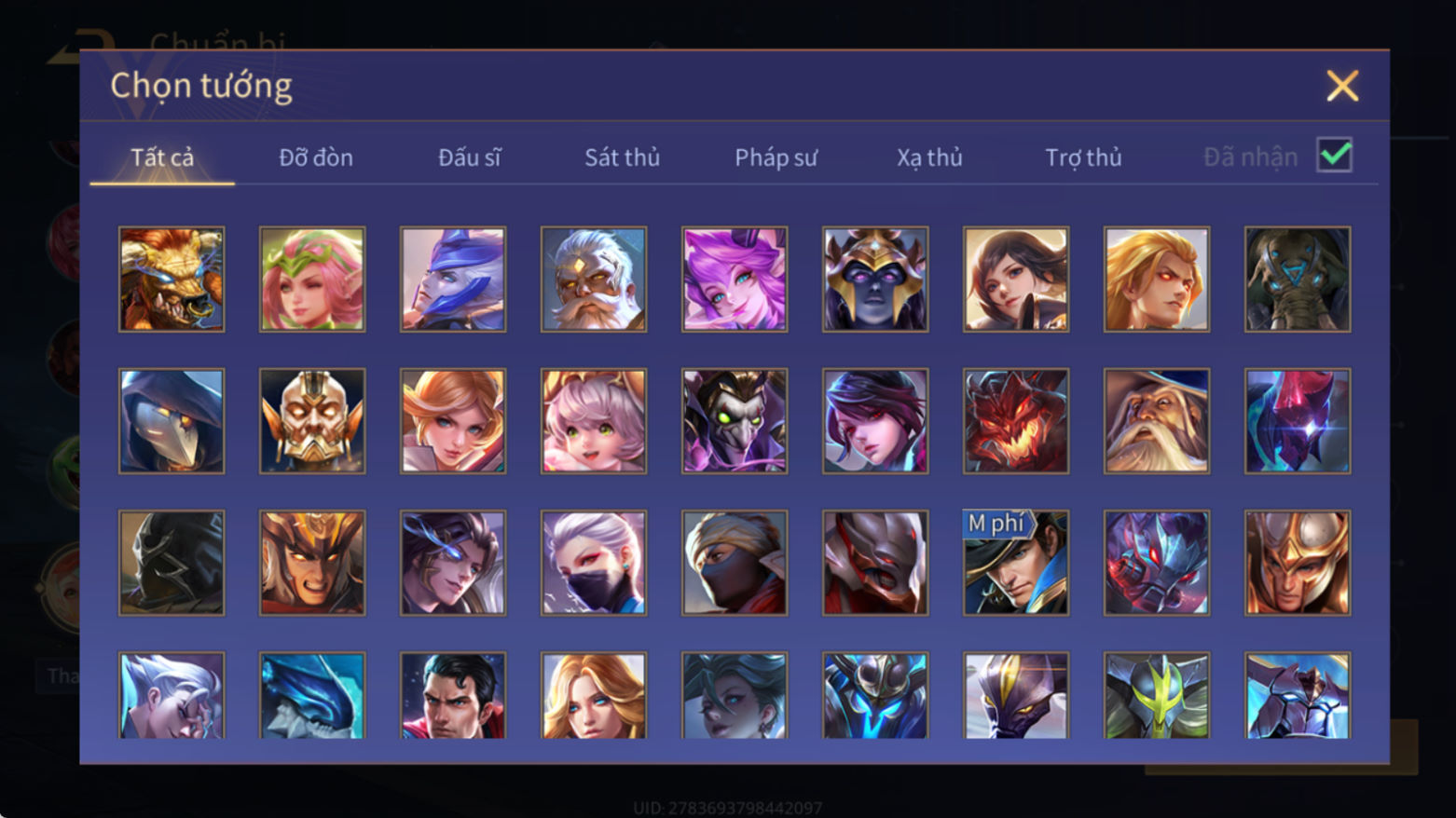Image resolution: width=1456 pixels, height=818 pixels.
Task: Pick the white-bearded old man hero
Action: tap(594, 279)
